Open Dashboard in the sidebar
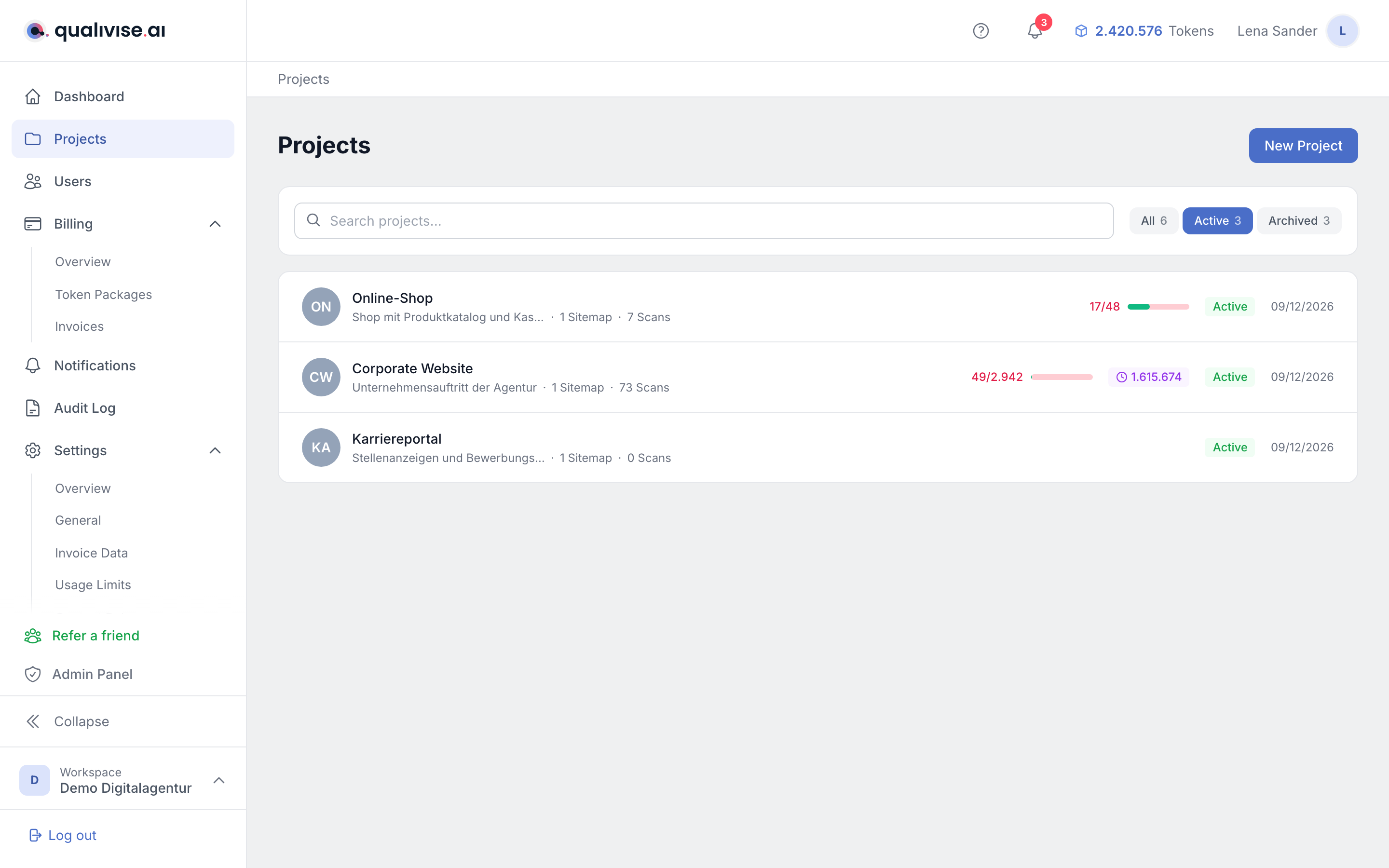This screenshot has width=1389, height=868. click(123, 96)
